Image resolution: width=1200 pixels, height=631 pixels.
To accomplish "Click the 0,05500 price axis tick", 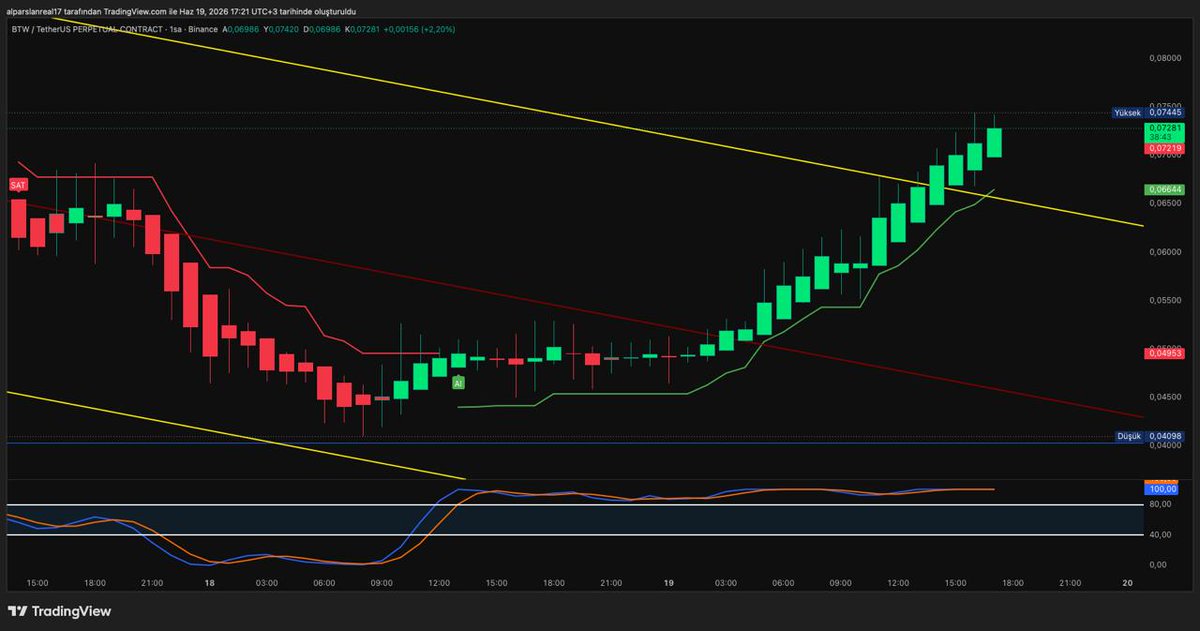I will pyautogui.click(x=1166, y=300).
